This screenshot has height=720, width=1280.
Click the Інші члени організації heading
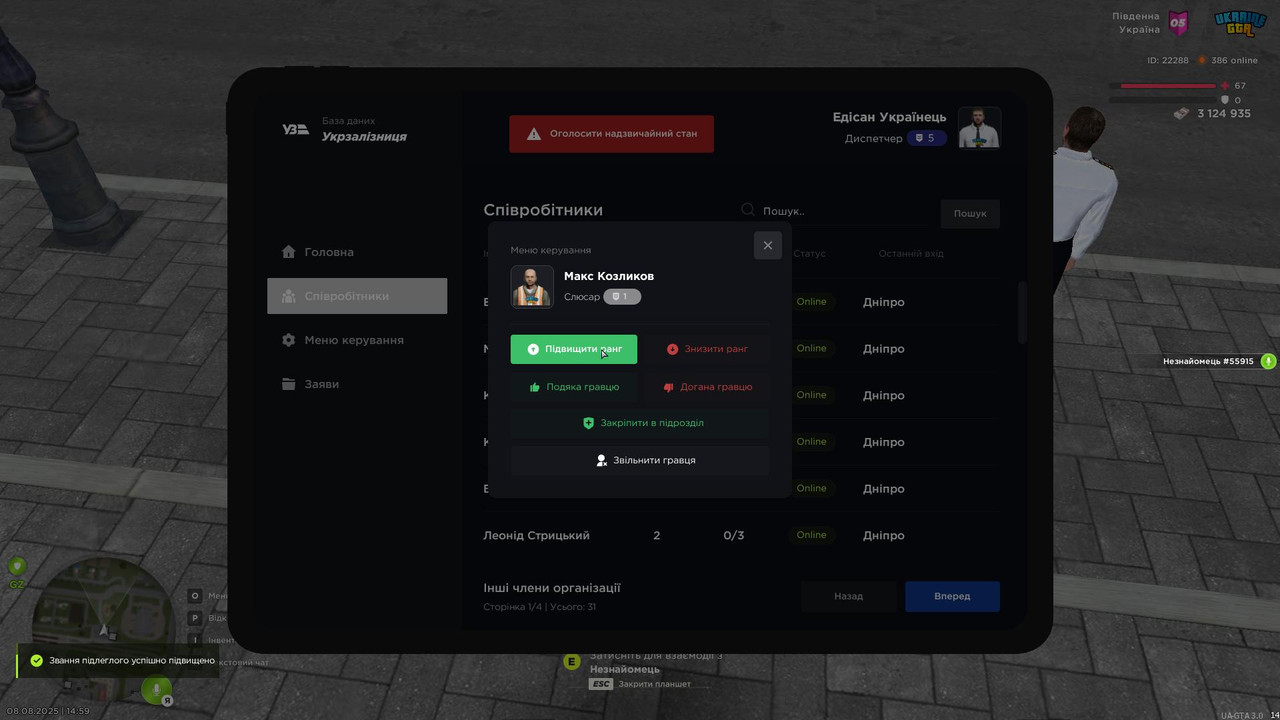click(x=552, y=588)
